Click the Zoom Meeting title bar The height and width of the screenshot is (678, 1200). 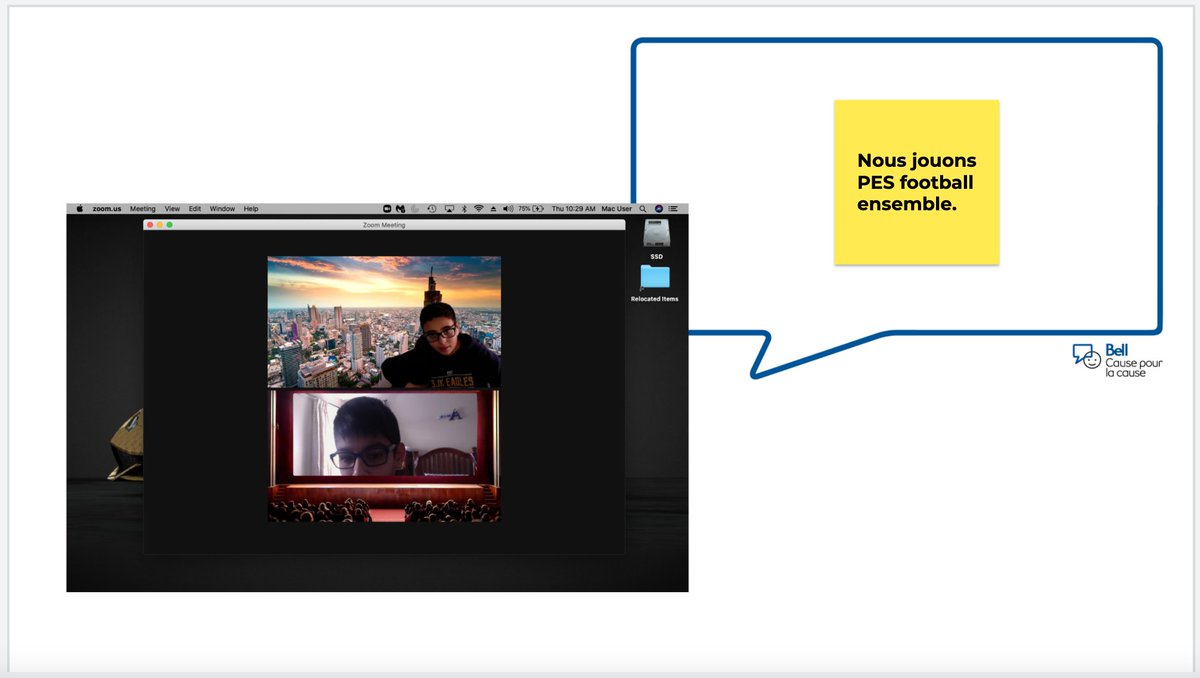tap(384, 225)
